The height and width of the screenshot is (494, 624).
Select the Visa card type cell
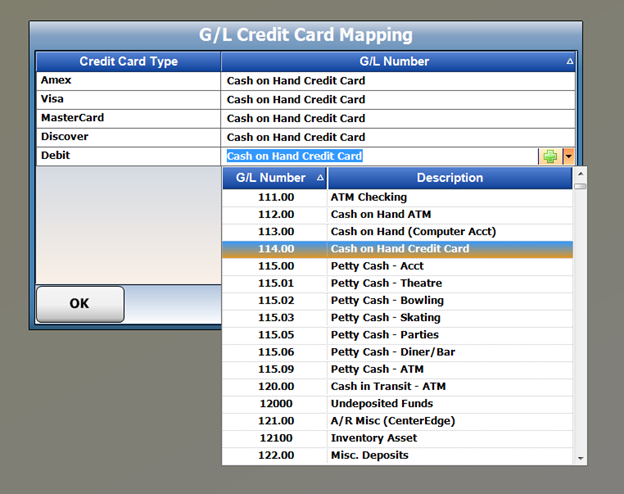[129, 100]
